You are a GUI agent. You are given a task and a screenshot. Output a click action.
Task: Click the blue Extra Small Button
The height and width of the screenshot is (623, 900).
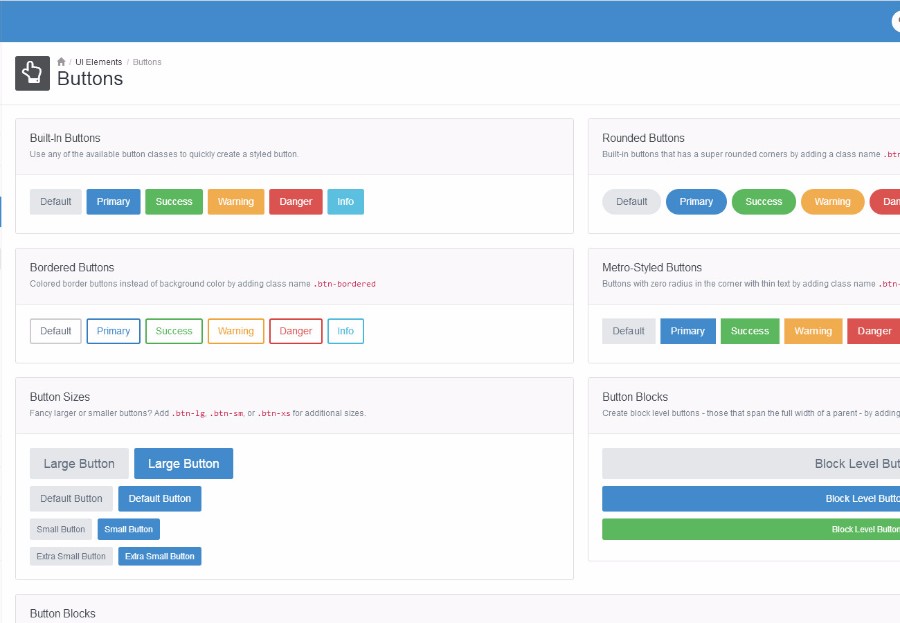pos(160,556)
